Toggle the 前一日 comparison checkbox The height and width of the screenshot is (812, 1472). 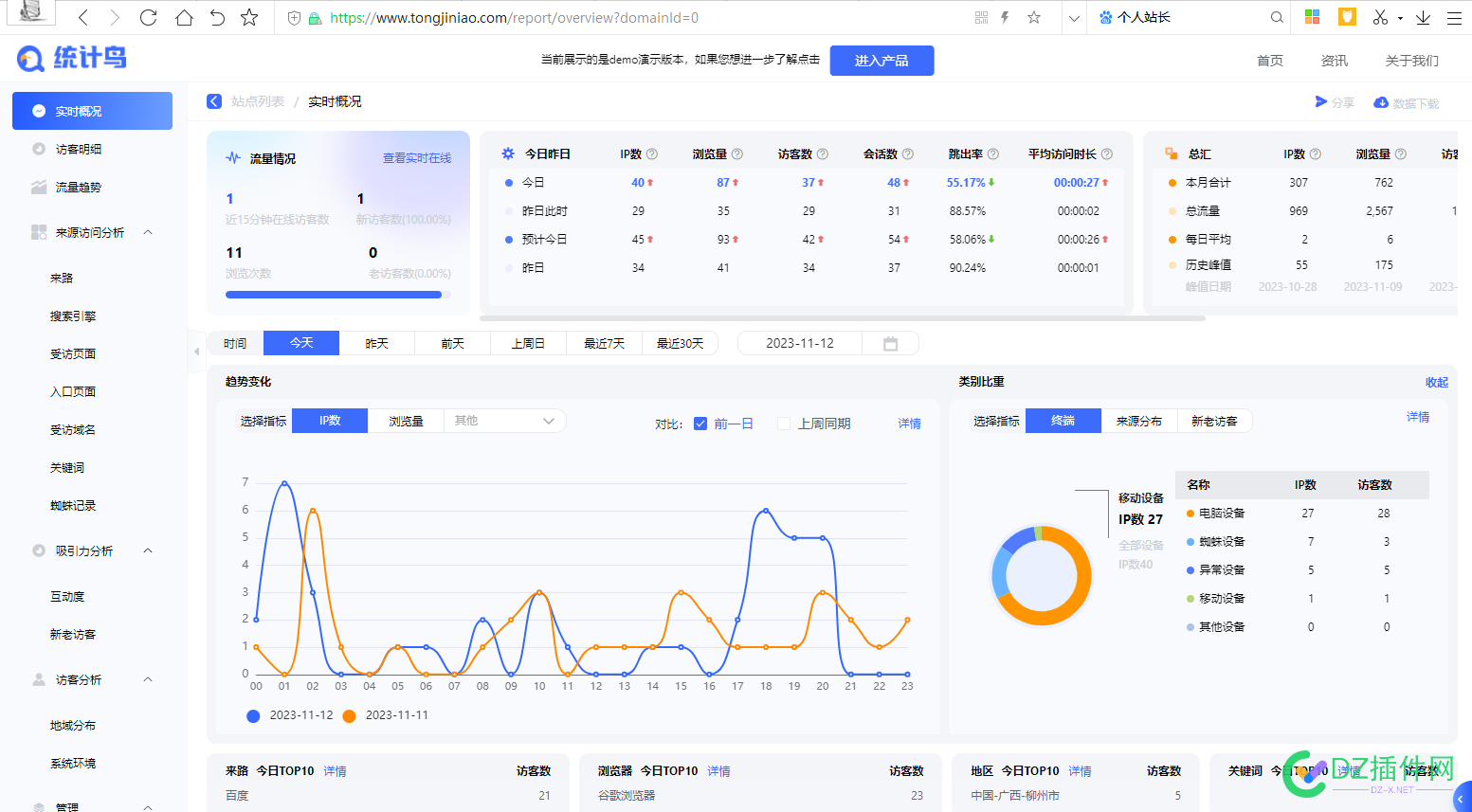click(x=700, y=424)
